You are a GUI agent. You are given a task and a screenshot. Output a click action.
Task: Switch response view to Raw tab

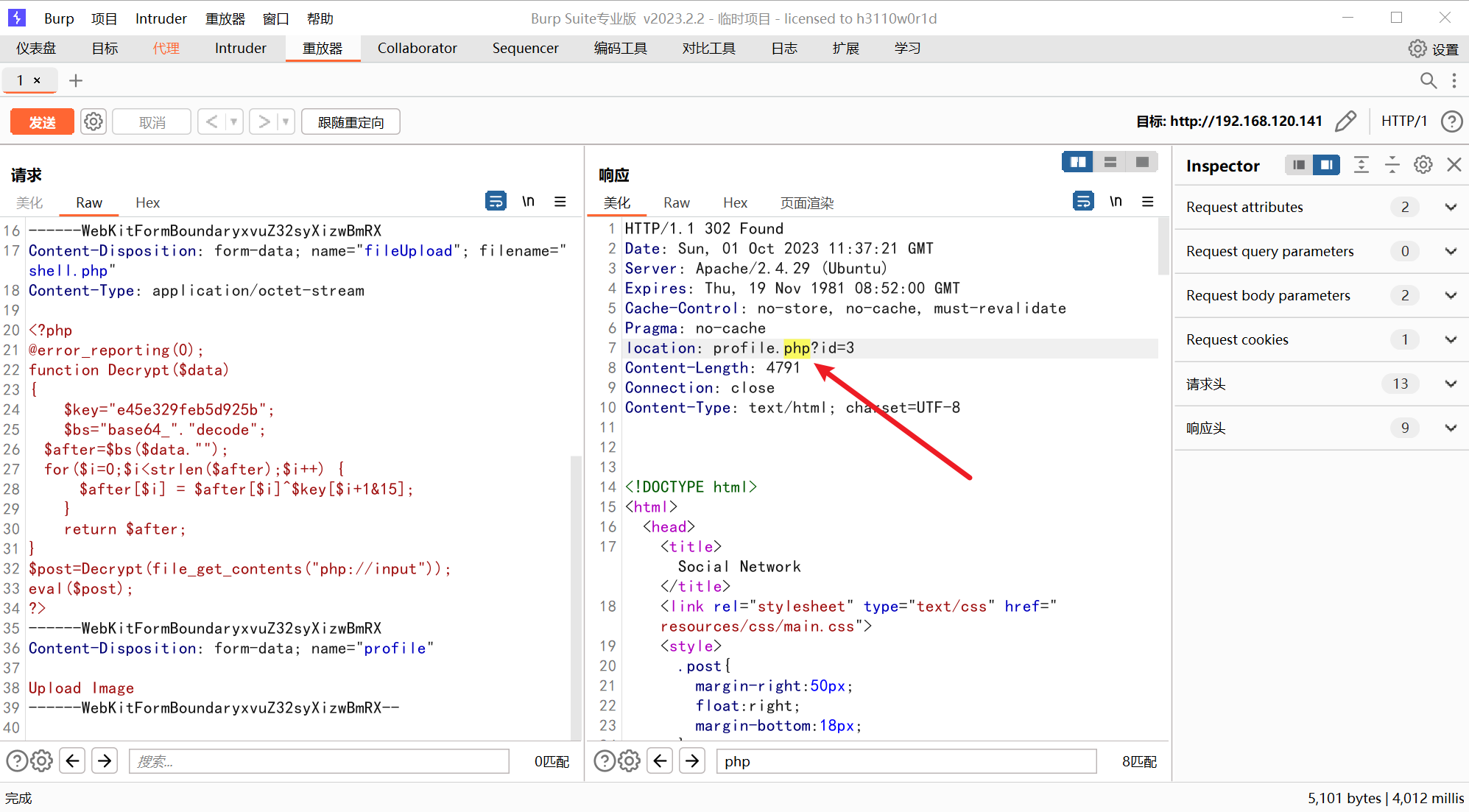(x=677, y=202)
